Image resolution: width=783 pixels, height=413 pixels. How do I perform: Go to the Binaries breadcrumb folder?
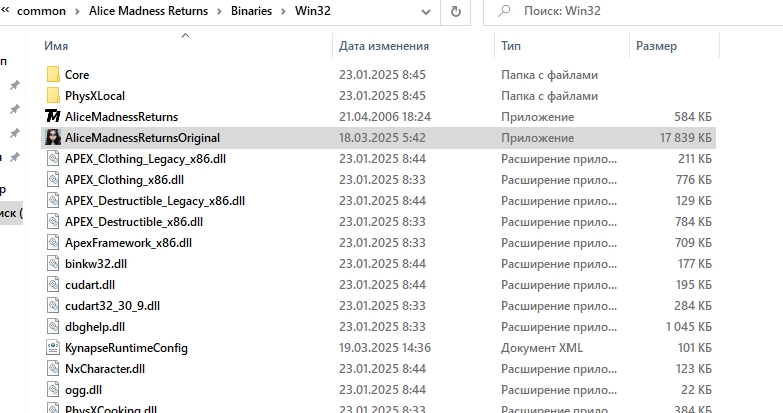click(x=251, y=11)
